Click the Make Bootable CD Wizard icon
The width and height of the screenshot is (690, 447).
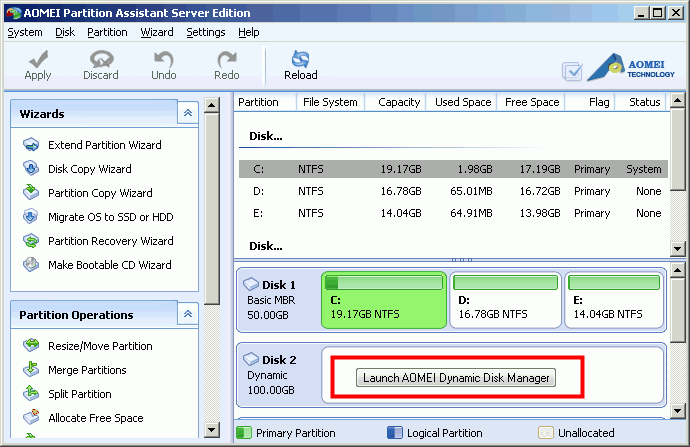coord(31,264)
